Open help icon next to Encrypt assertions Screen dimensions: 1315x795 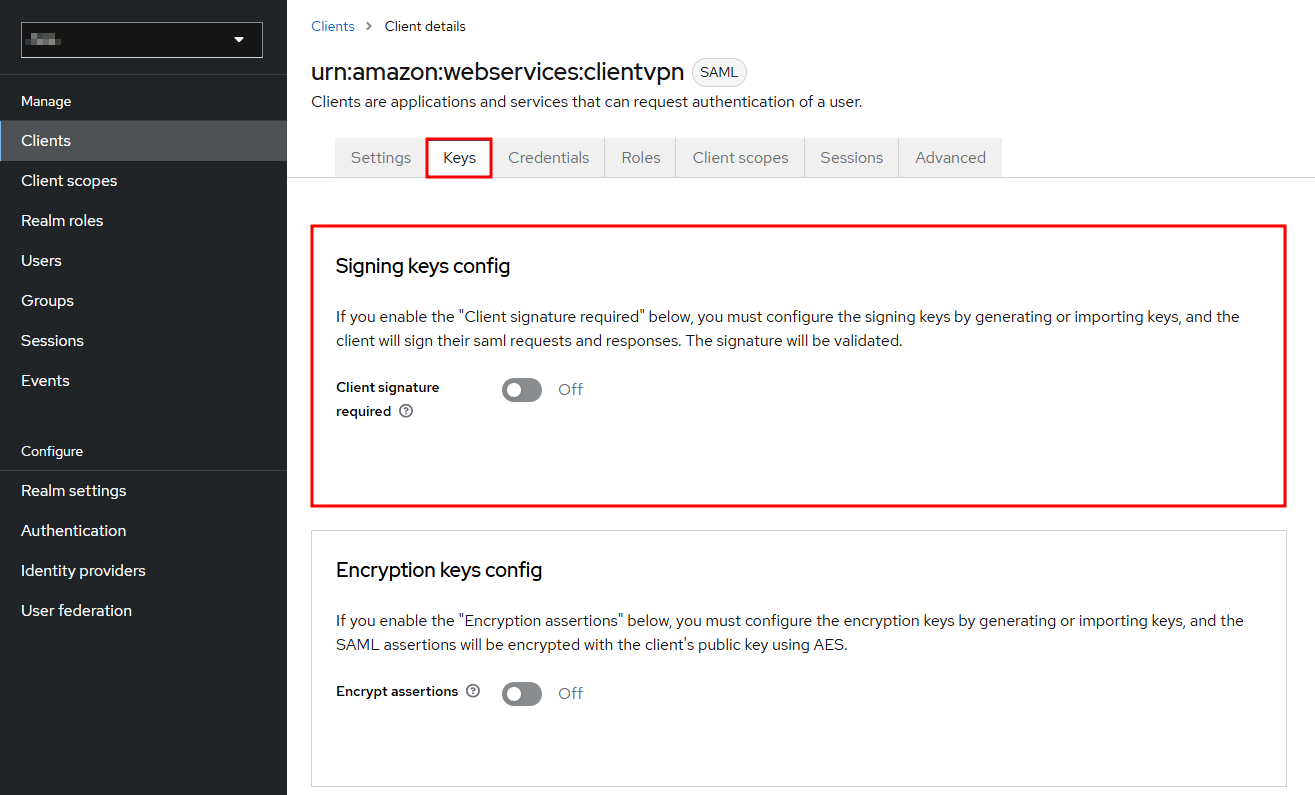[473, 691]
